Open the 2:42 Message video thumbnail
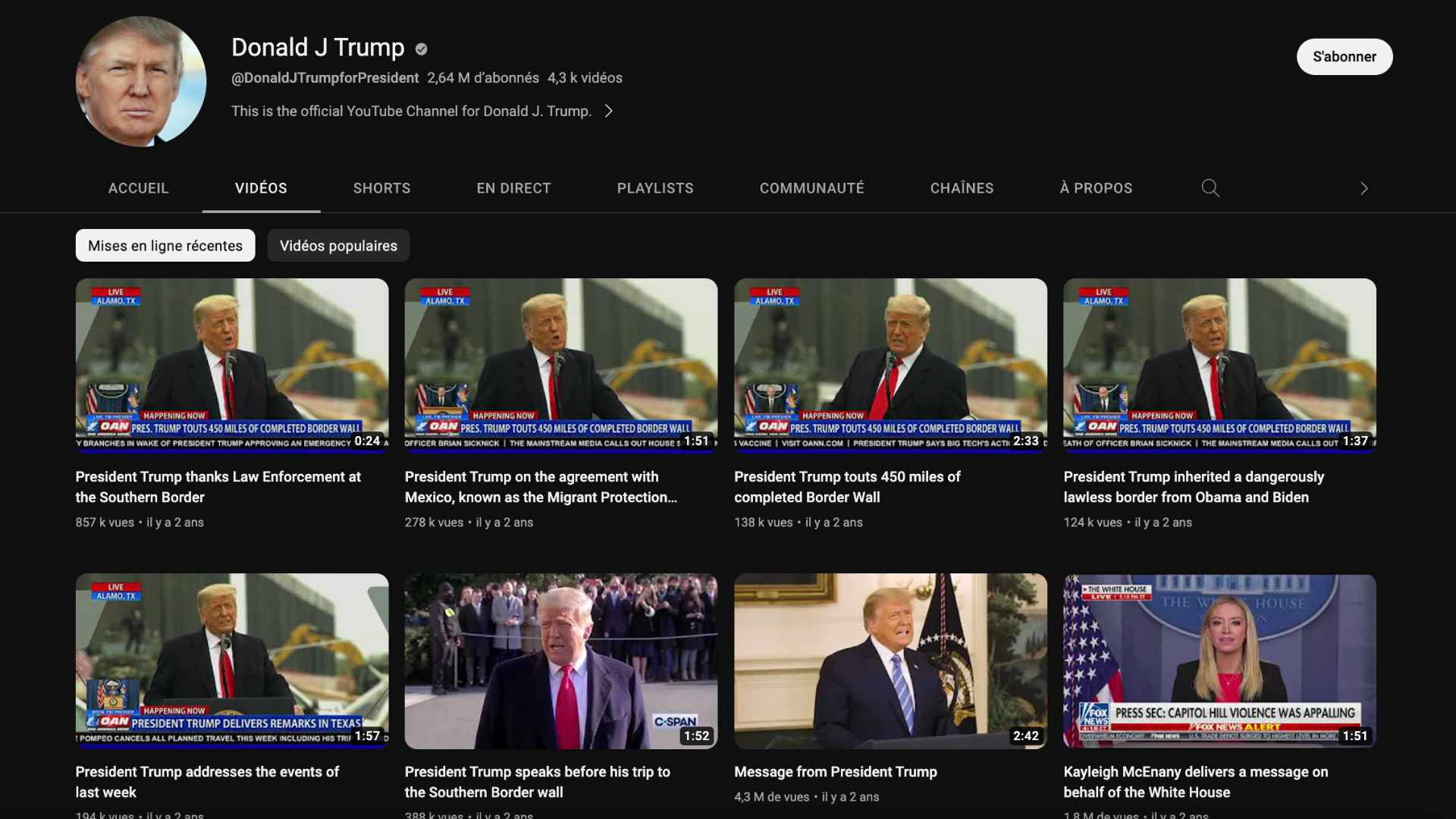 click(x=890, y=661)
